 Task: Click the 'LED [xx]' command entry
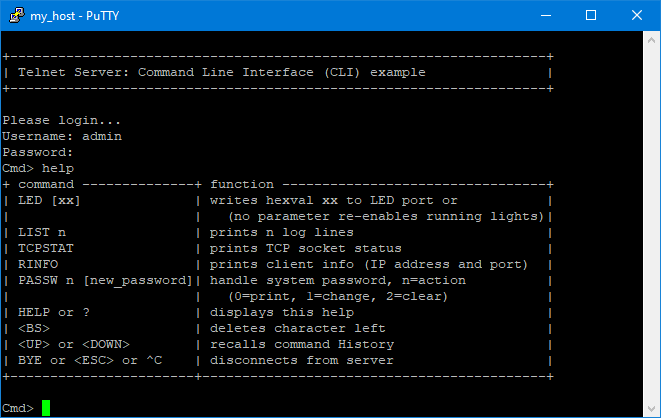coord(49,200)
